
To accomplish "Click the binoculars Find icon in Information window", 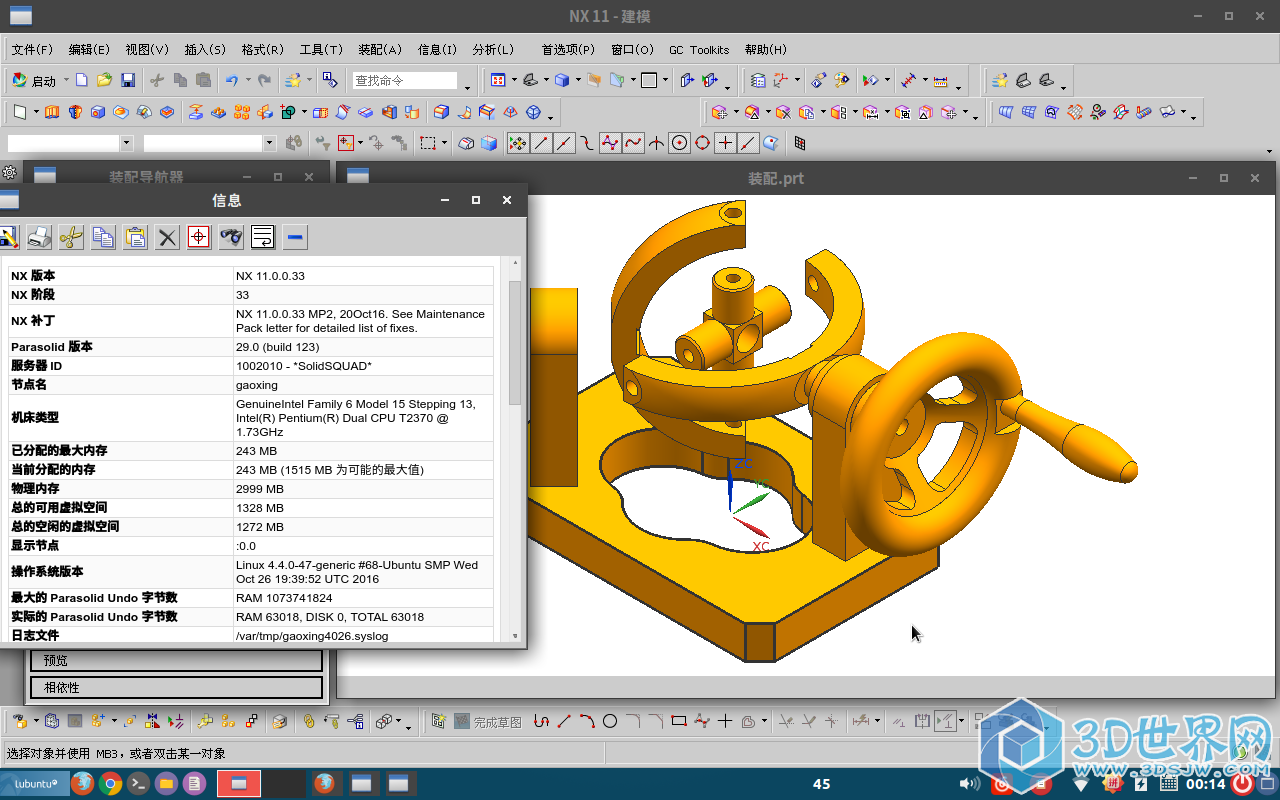I will coord(231,237).
